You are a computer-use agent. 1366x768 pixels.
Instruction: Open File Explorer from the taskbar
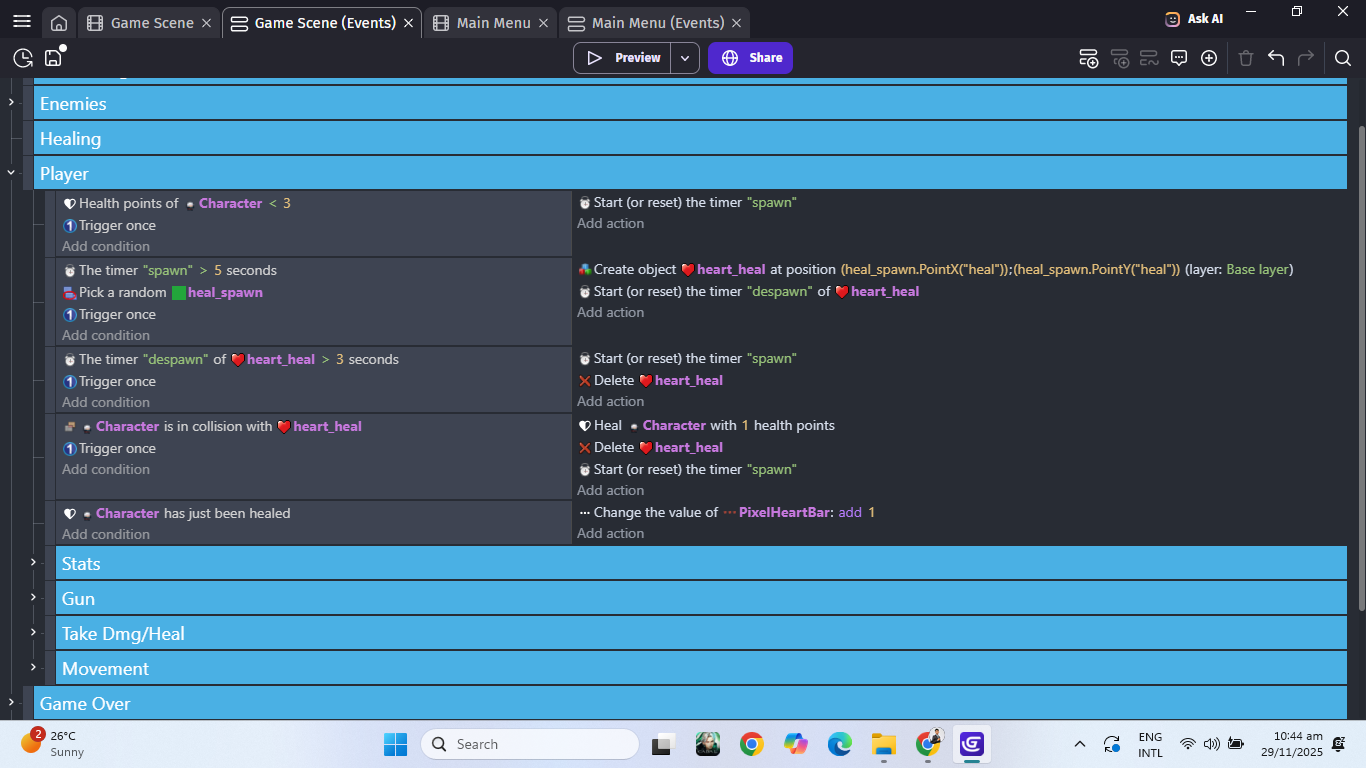(x=883, y=744)
